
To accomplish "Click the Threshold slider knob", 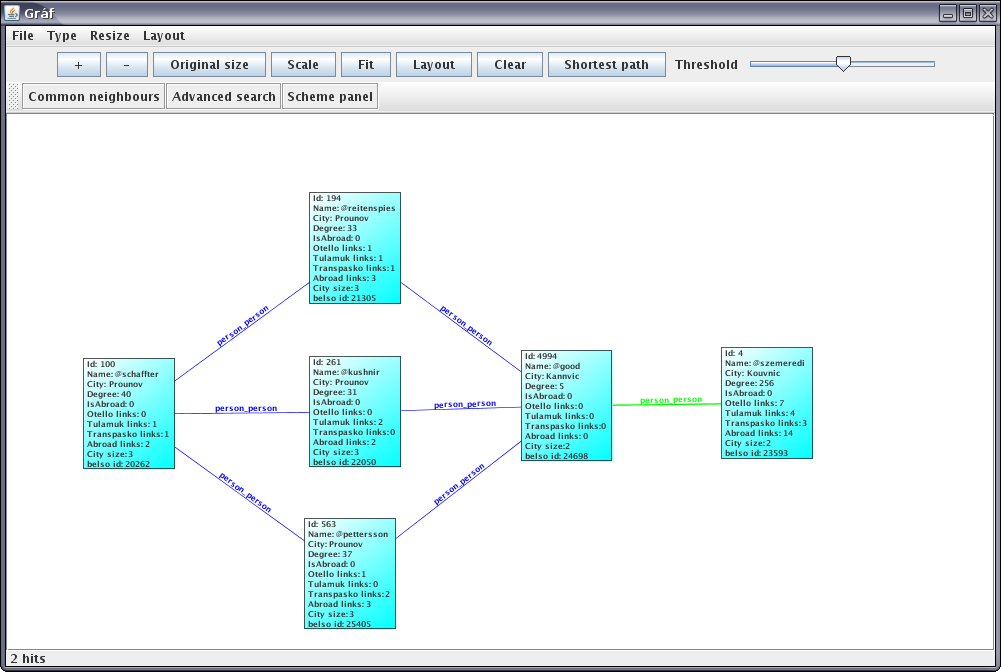I will coord(843,64).
